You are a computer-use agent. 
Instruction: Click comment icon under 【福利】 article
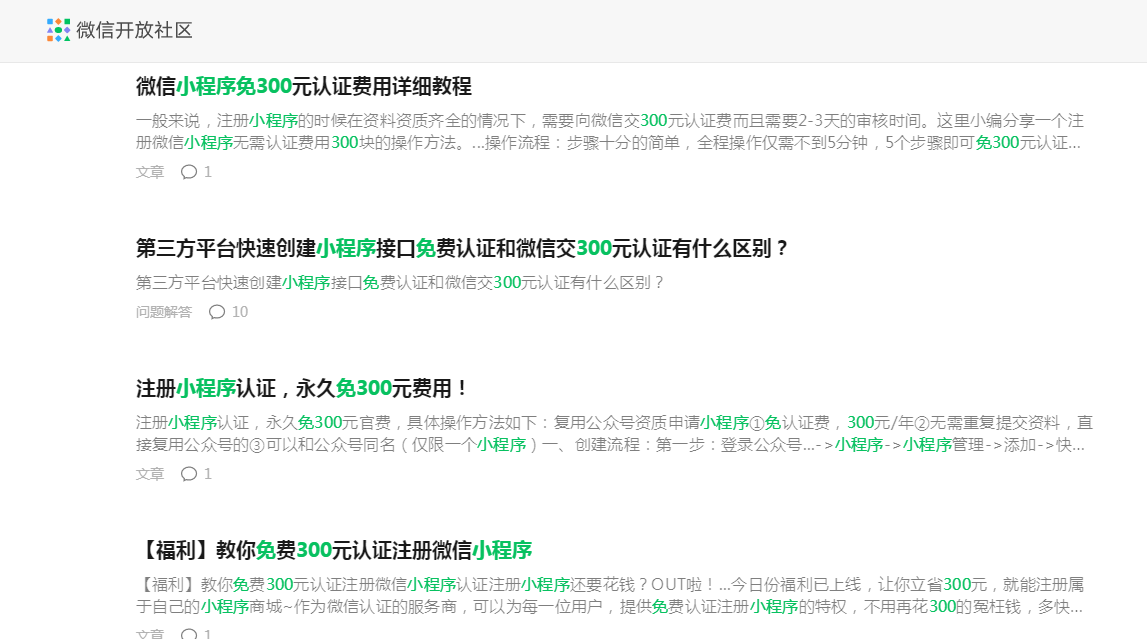pyautogui.click(x=189, y=633)
